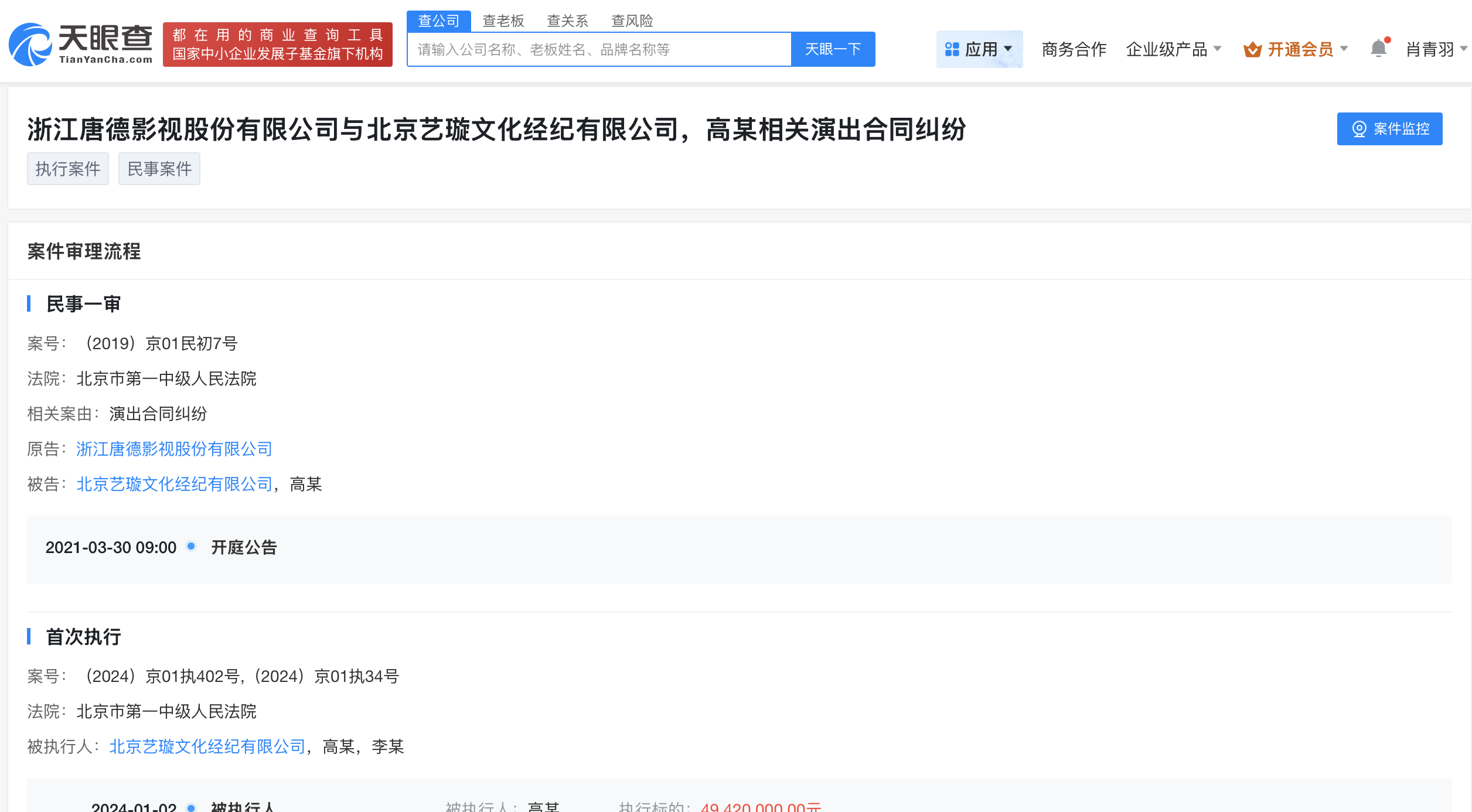Open the 肖青羽 user menu

1437,49
